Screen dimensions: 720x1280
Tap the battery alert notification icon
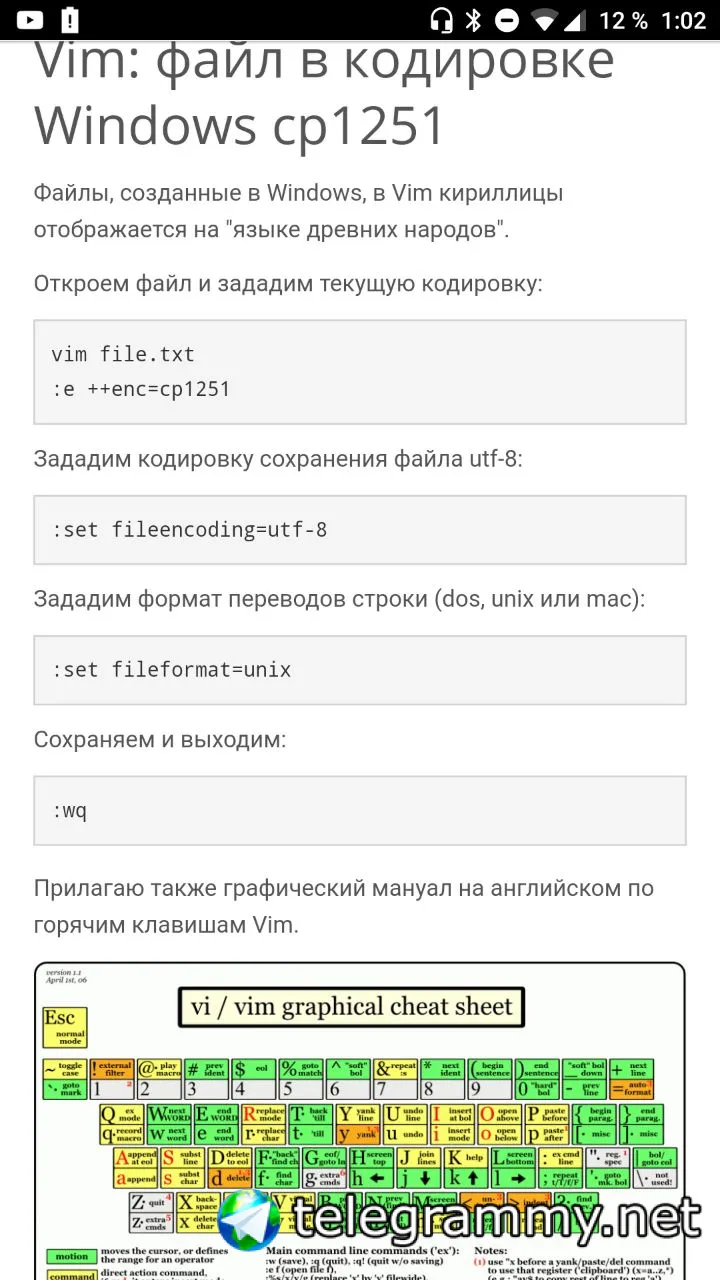[70, 19]
